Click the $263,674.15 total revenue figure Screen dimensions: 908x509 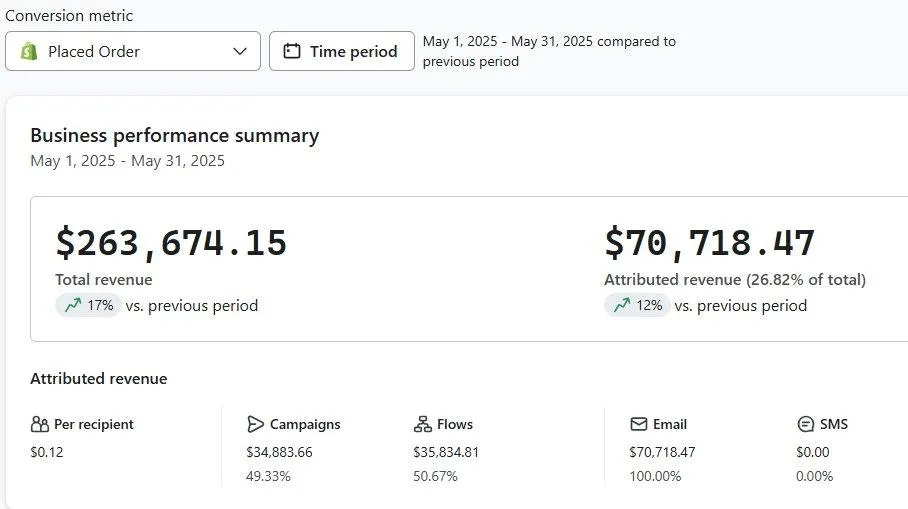171,243
